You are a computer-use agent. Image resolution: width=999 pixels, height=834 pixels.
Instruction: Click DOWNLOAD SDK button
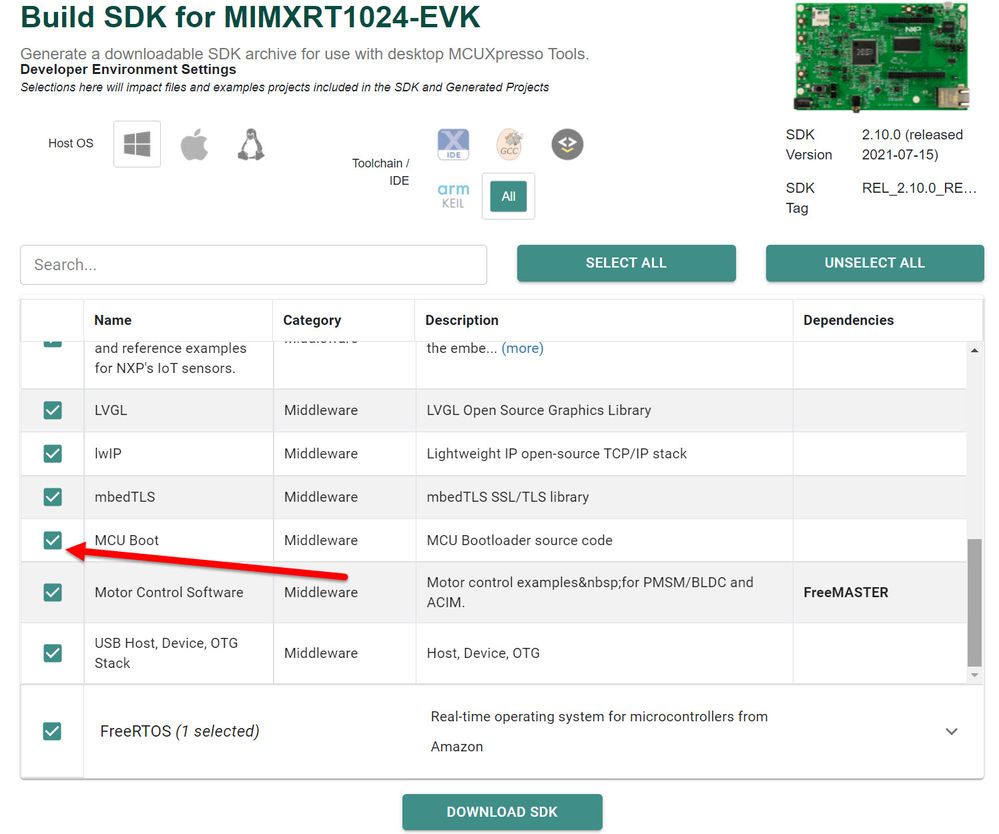pos(502,812)
